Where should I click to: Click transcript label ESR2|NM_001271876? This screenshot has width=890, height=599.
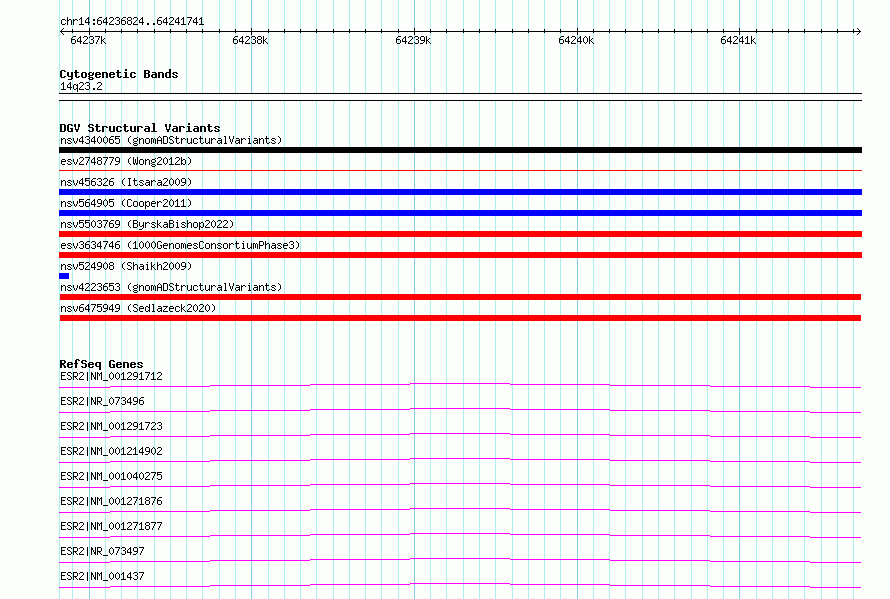tap(111, 501)
